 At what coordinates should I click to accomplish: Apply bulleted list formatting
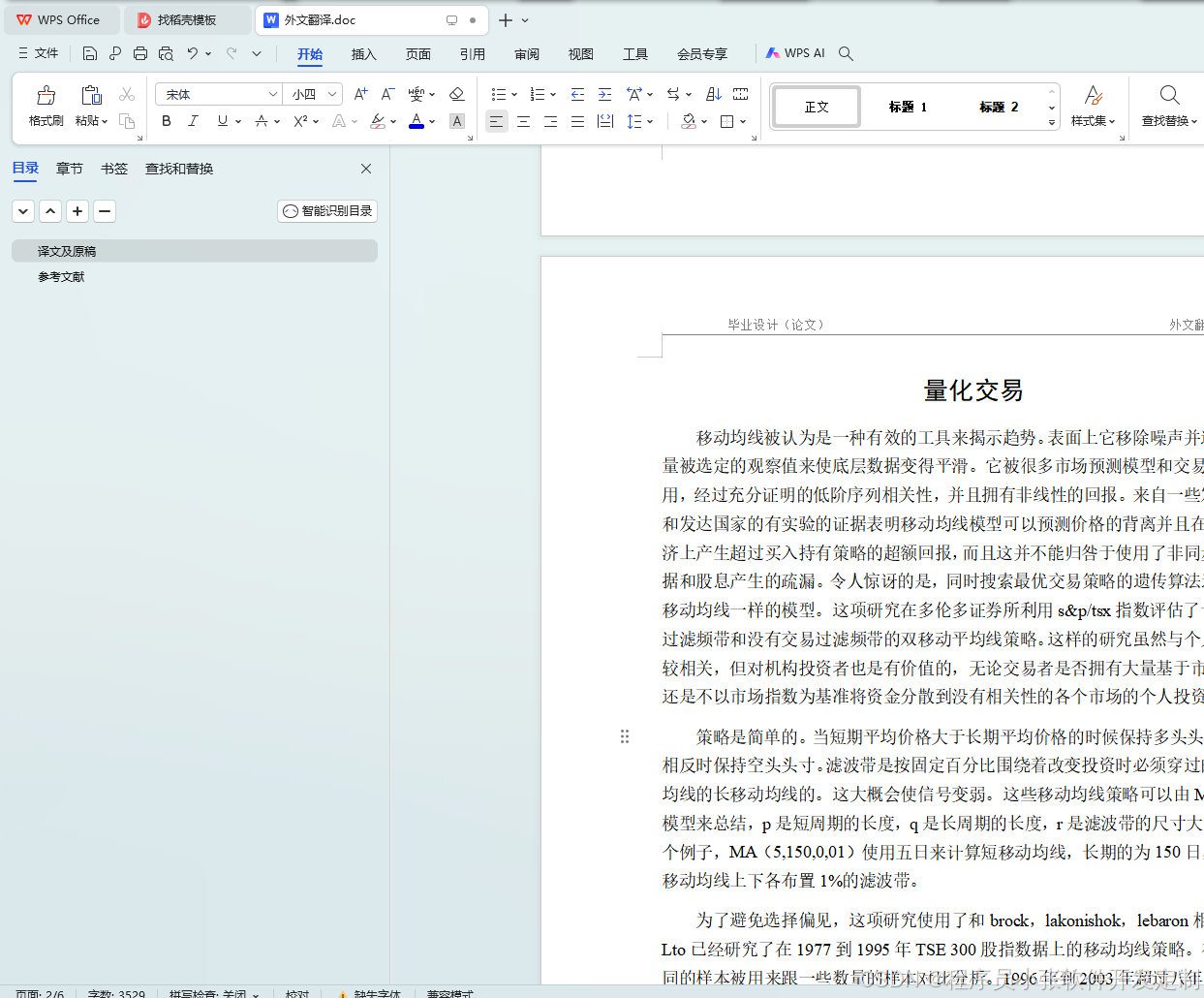[499, 94]
